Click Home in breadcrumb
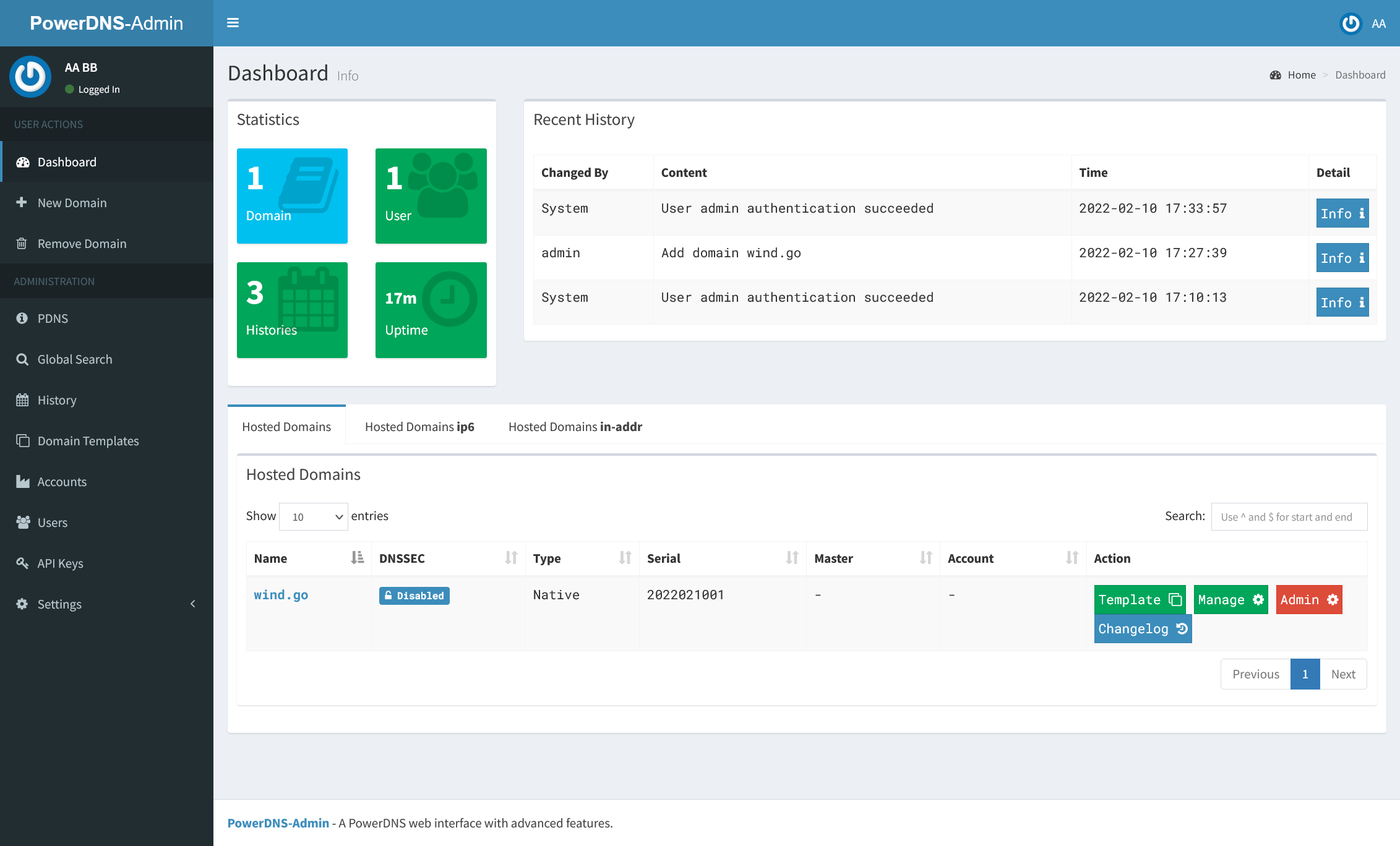This screenshot has width=1400, height=846. pyautogui.click(x=1302, y=75)
